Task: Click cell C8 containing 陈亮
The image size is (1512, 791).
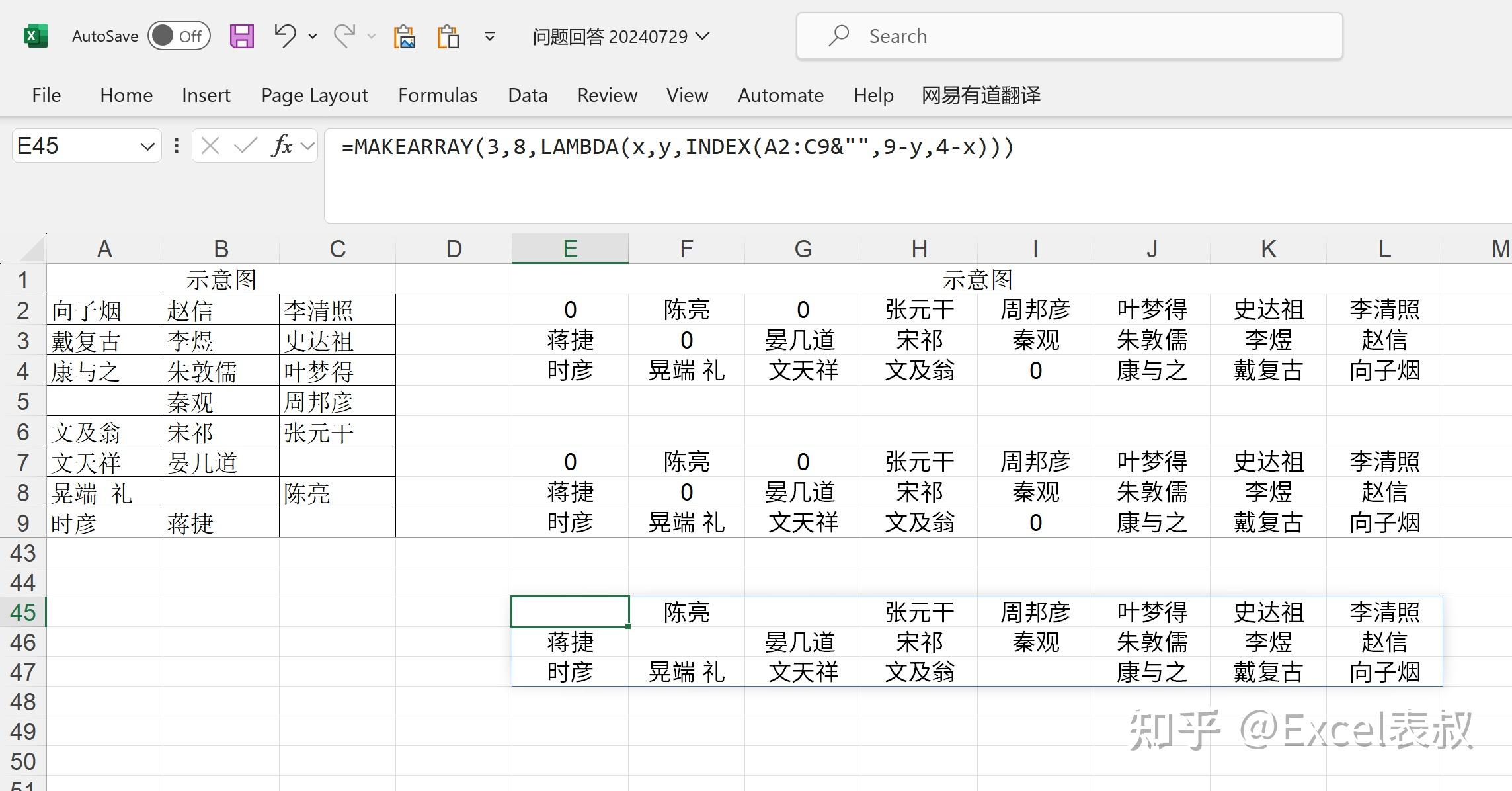Action: coord(337,493)
